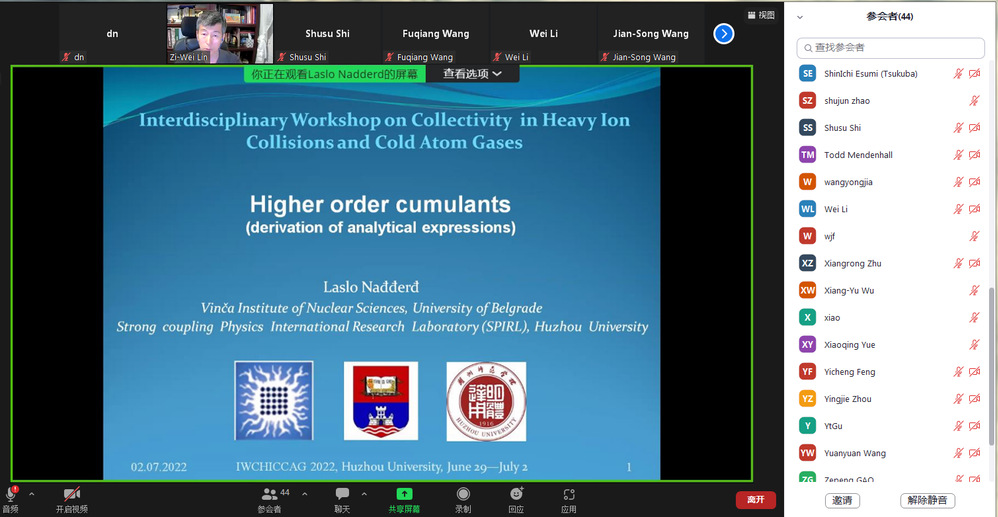Expand audio options arrow next to microphone
This screenshot has height=517, width=998.
31,494
